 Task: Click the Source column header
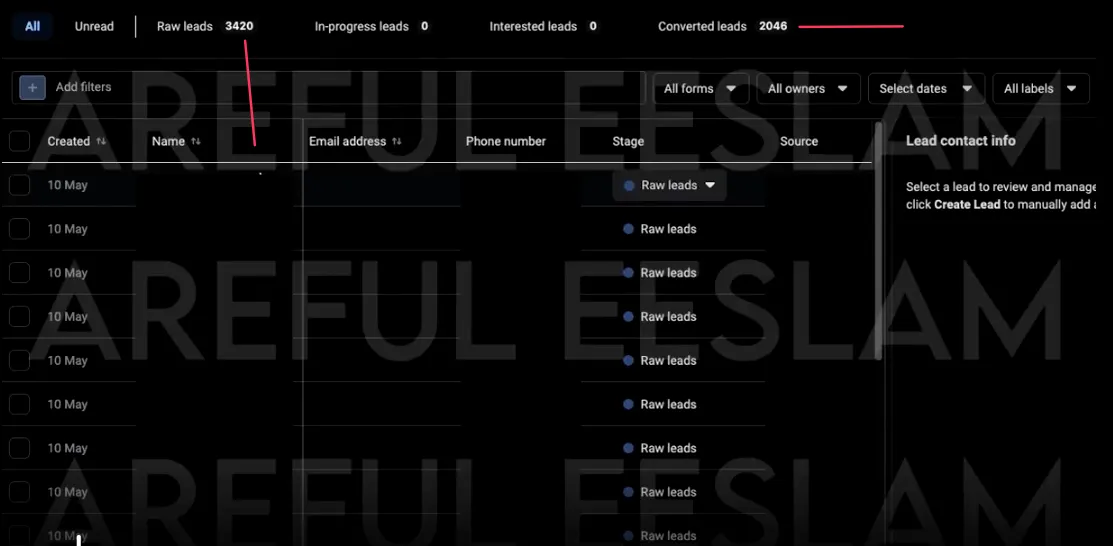click(799, 141)
